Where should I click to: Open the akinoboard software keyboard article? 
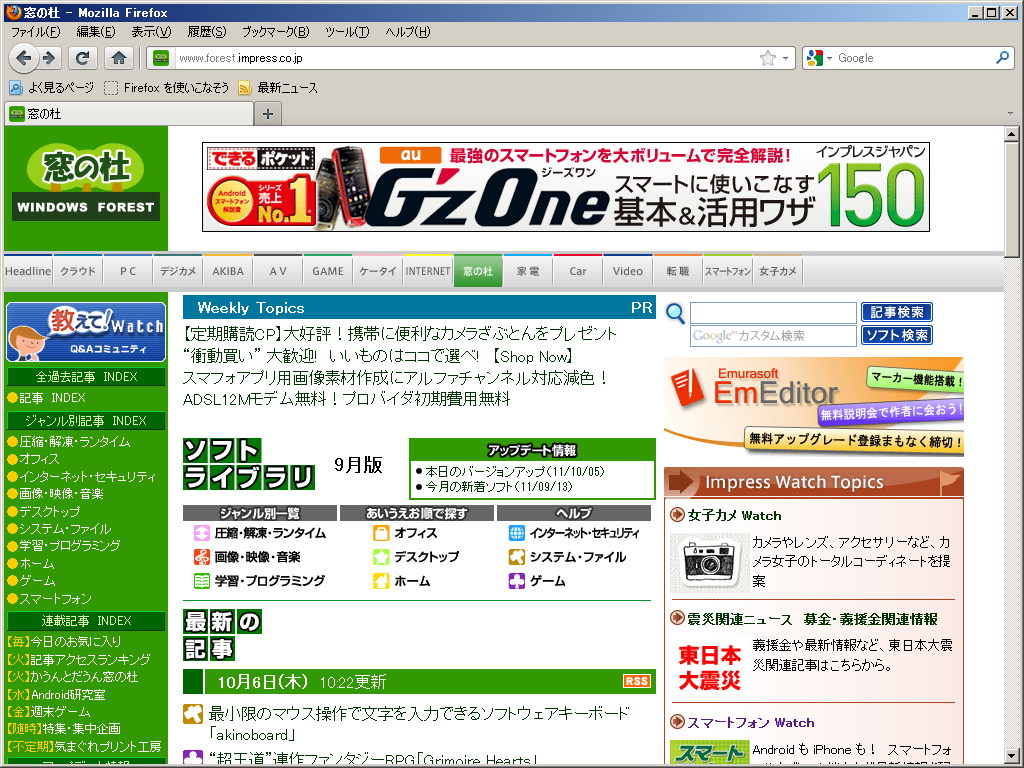[419, 723]
